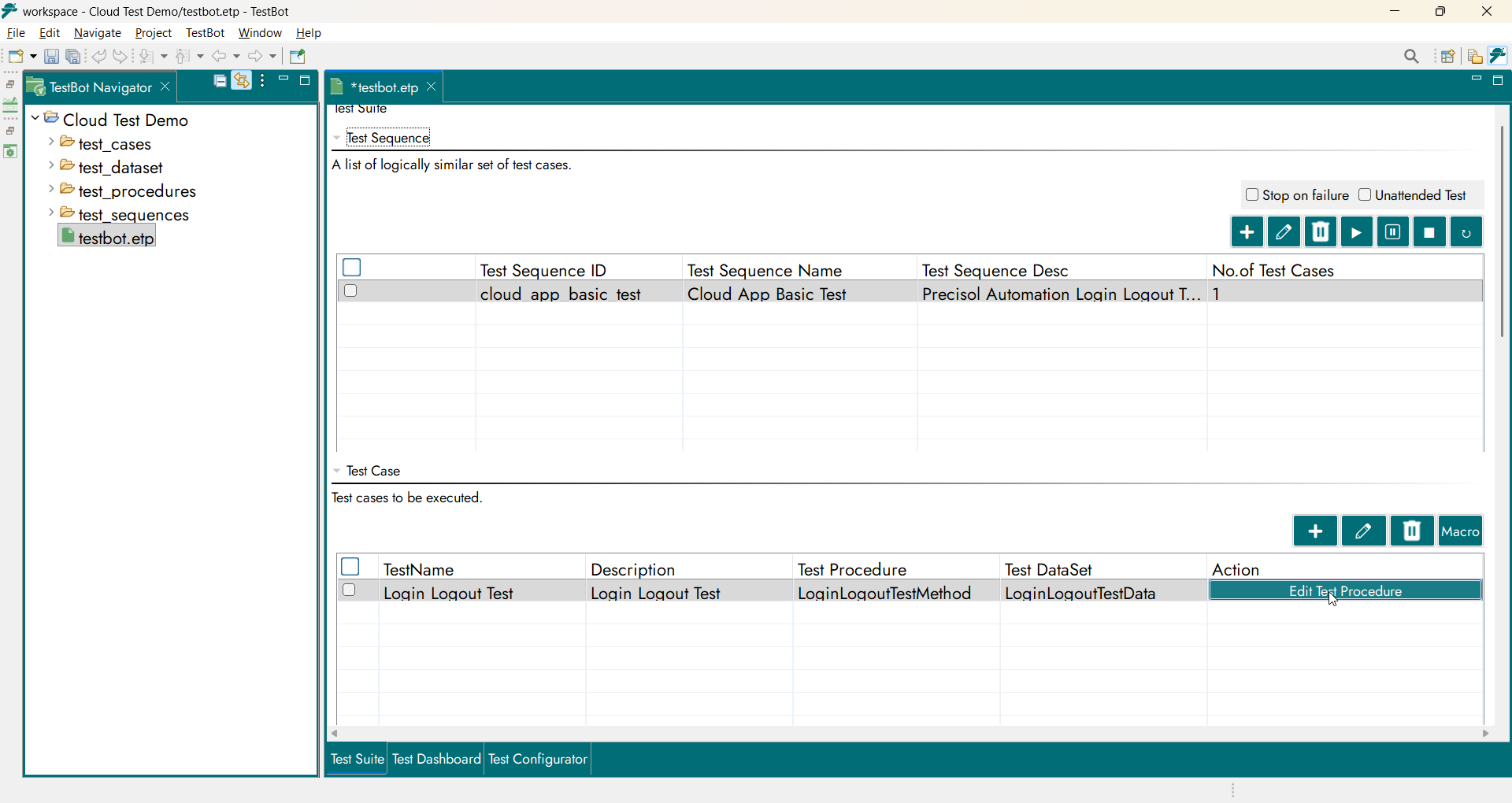Expand the test_cases folder in navigator
Image resolution: width=1512 pixels, height=803 pixels.
coord(51,142)
